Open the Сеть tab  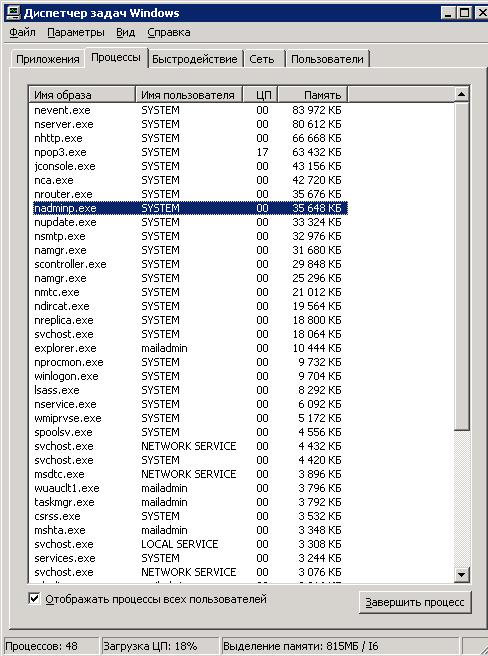click(x=262, y=59)
